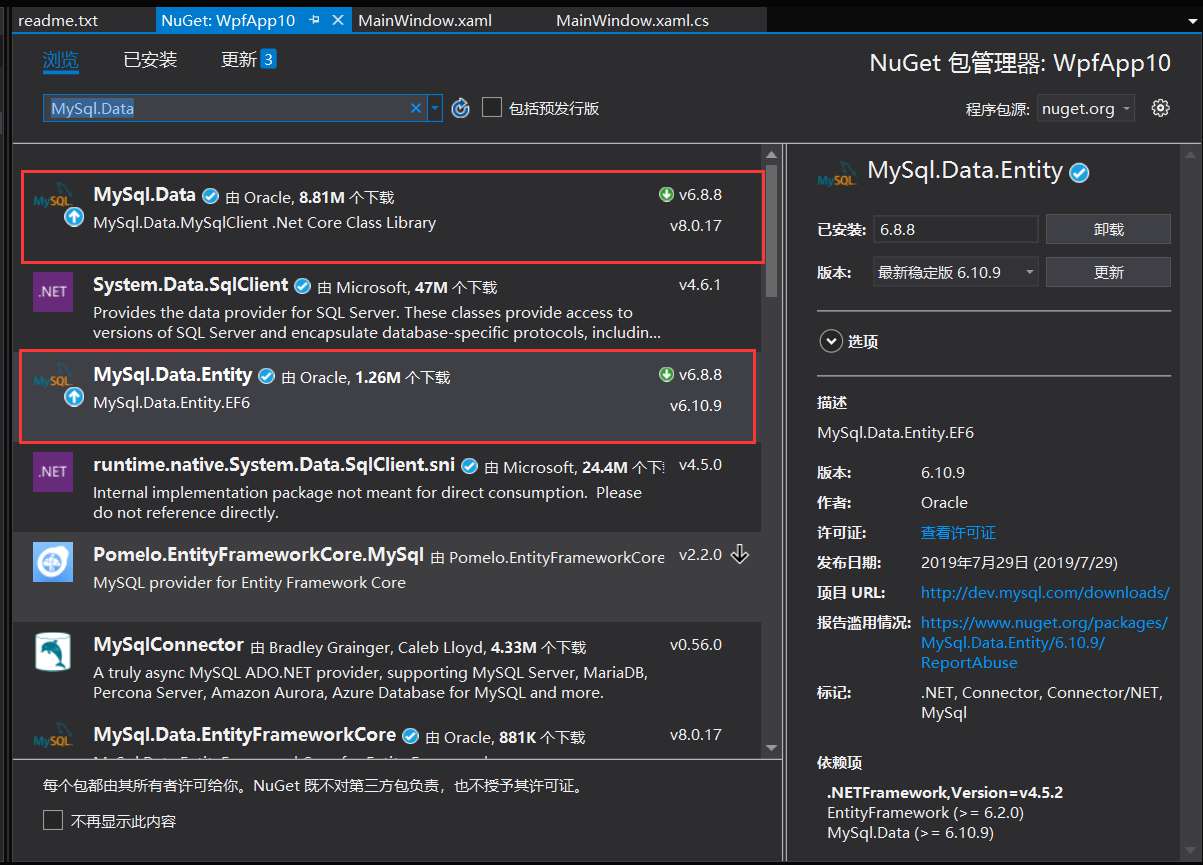The image size is (1203, 865).
Task: Click scroll up arrow of package list
Action: coord(771,155)
